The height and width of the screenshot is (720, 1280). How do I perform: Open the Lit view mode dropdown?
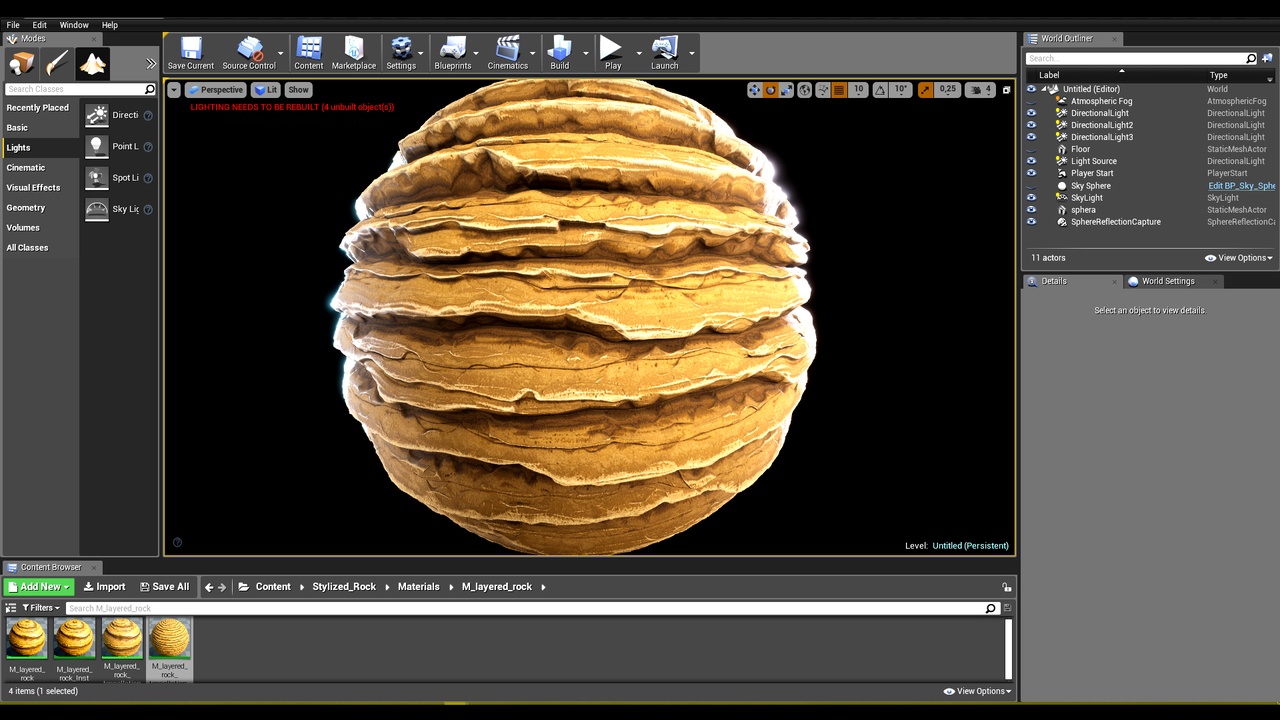(266, 90)
